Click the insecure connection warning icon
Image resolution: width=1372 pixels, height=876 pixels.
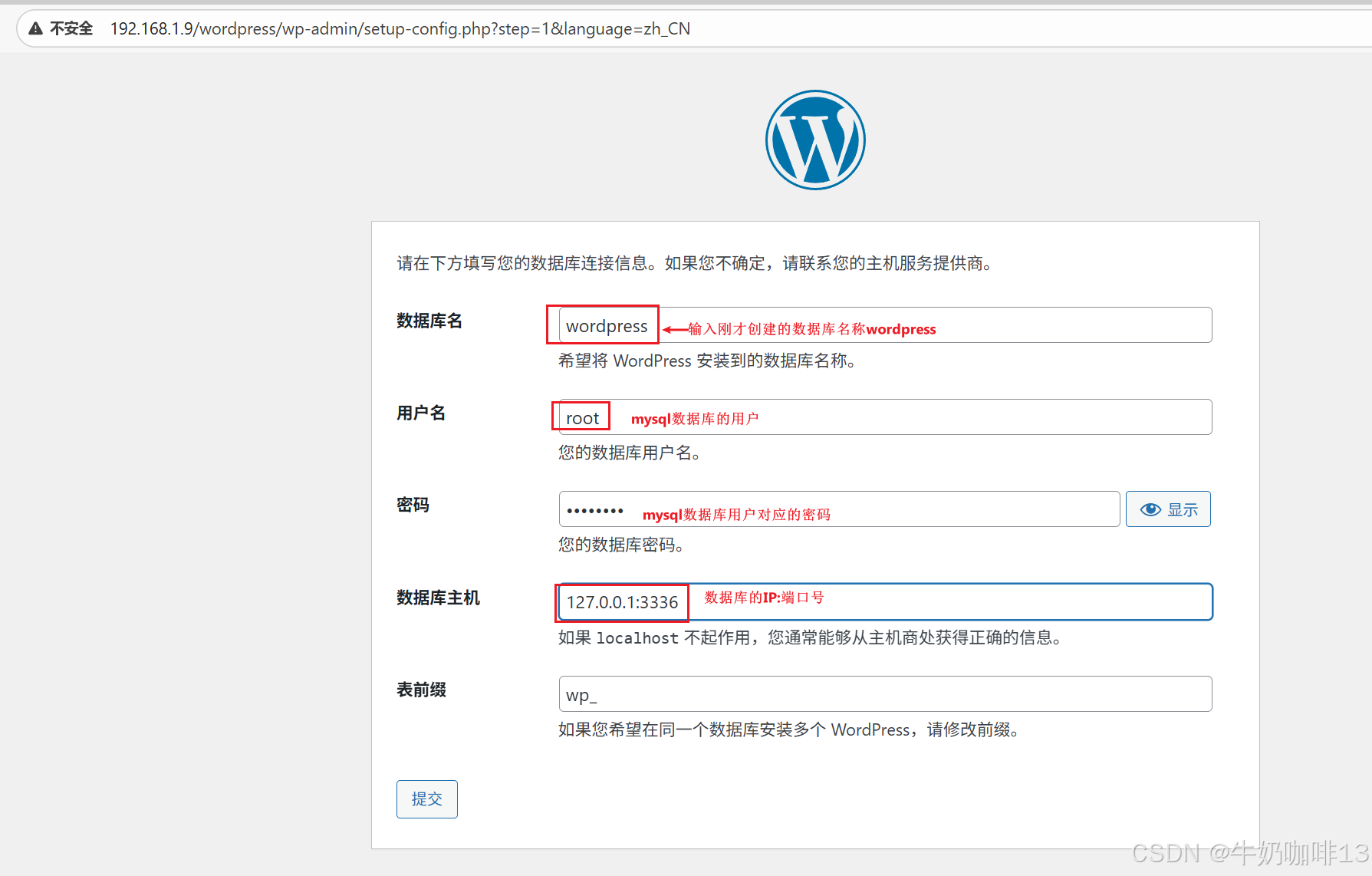[x=35, y=28]
